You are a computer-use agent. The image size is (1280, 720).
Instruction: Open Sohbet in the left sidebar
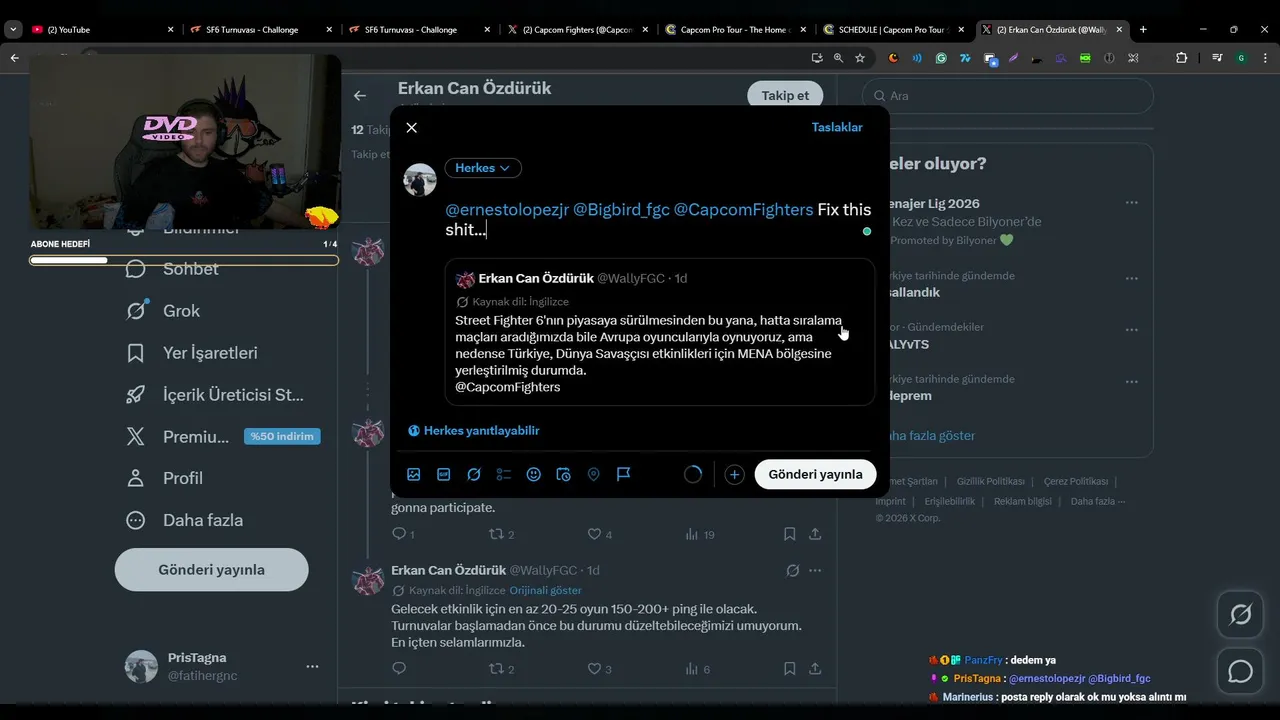[x=171, y=269]
